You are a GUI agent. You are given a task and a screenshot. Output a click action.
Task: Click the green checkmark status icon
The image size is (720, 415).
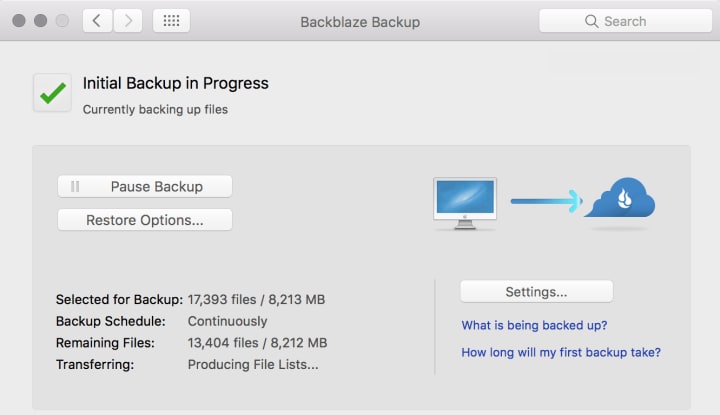coord(52,93)
